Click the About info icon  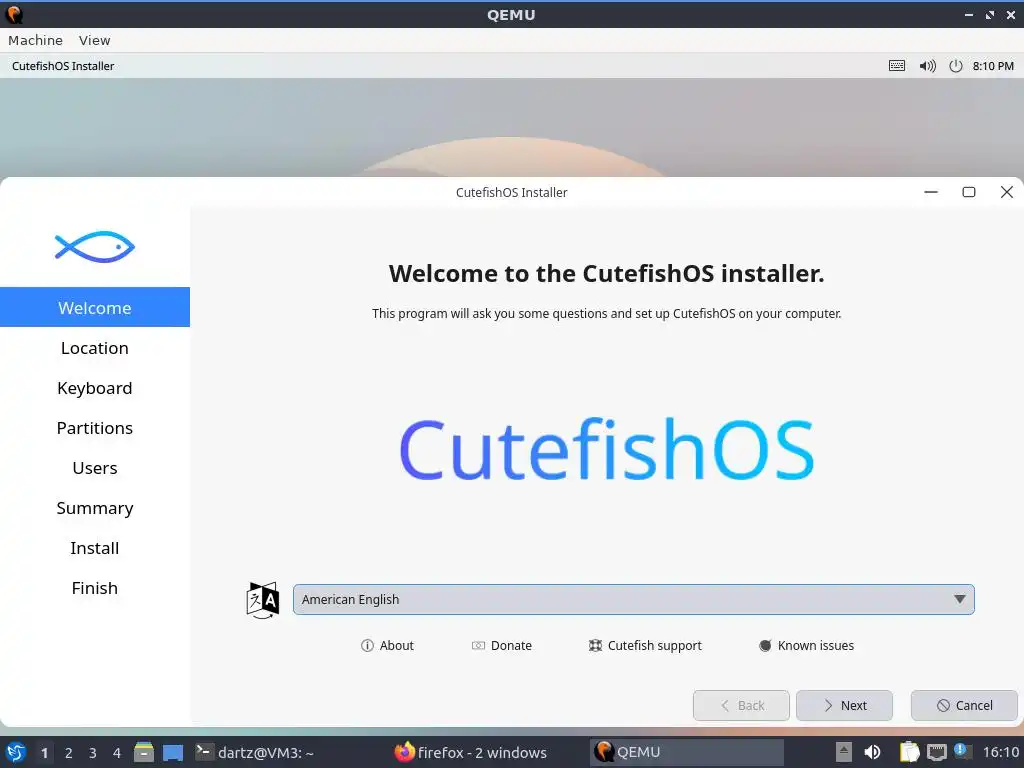click(x=367, y=645)
